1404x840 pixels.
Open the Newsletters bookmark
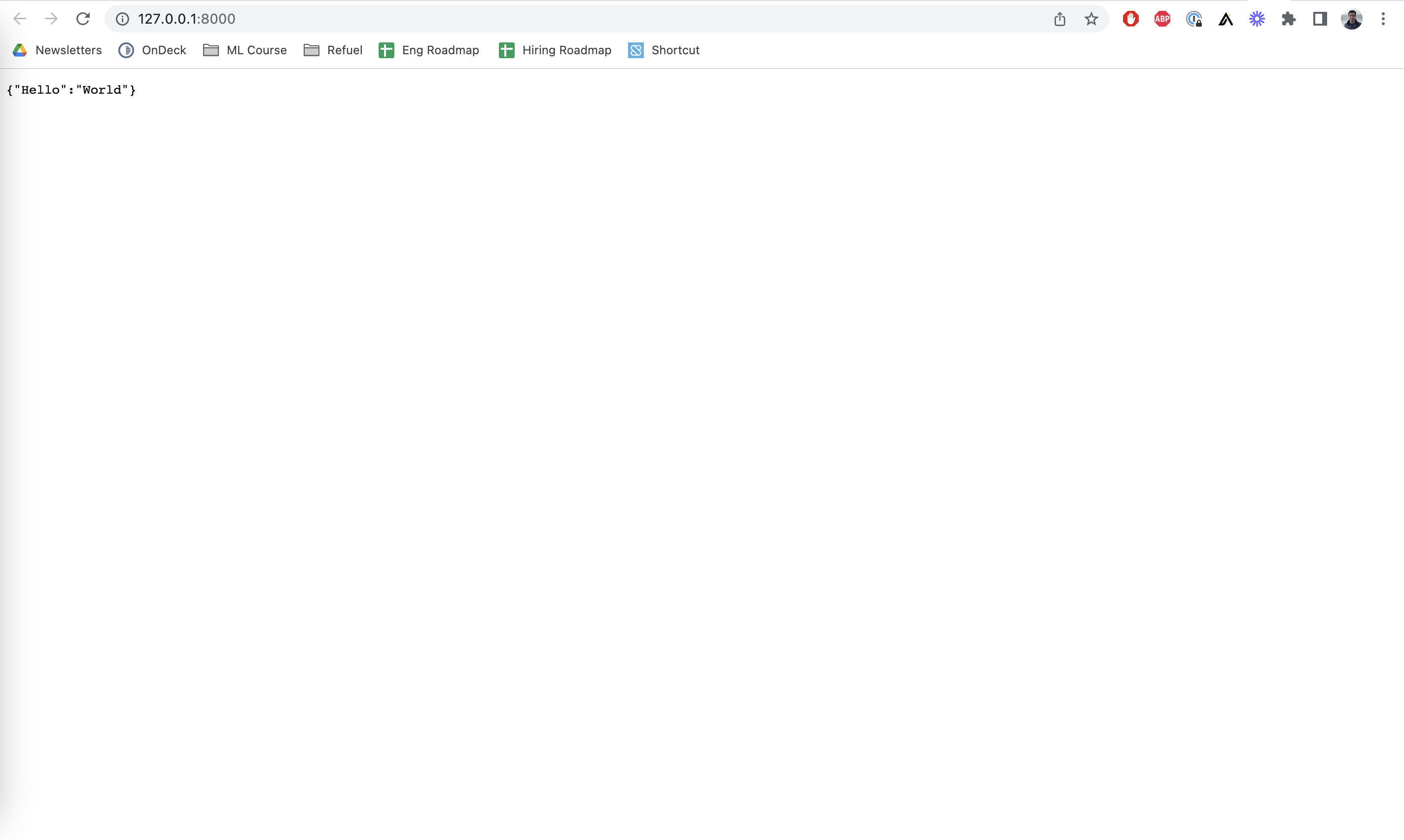tap(57, 50)
